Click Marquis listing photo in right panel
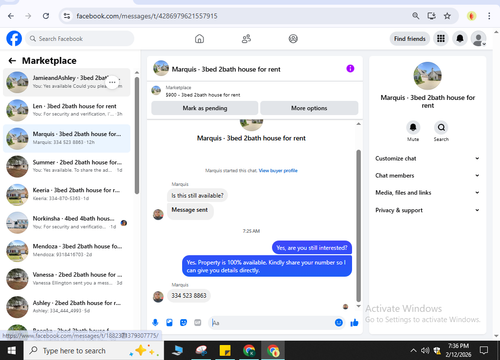This screenshot has width=500, height=360. (x=428, y=76)
